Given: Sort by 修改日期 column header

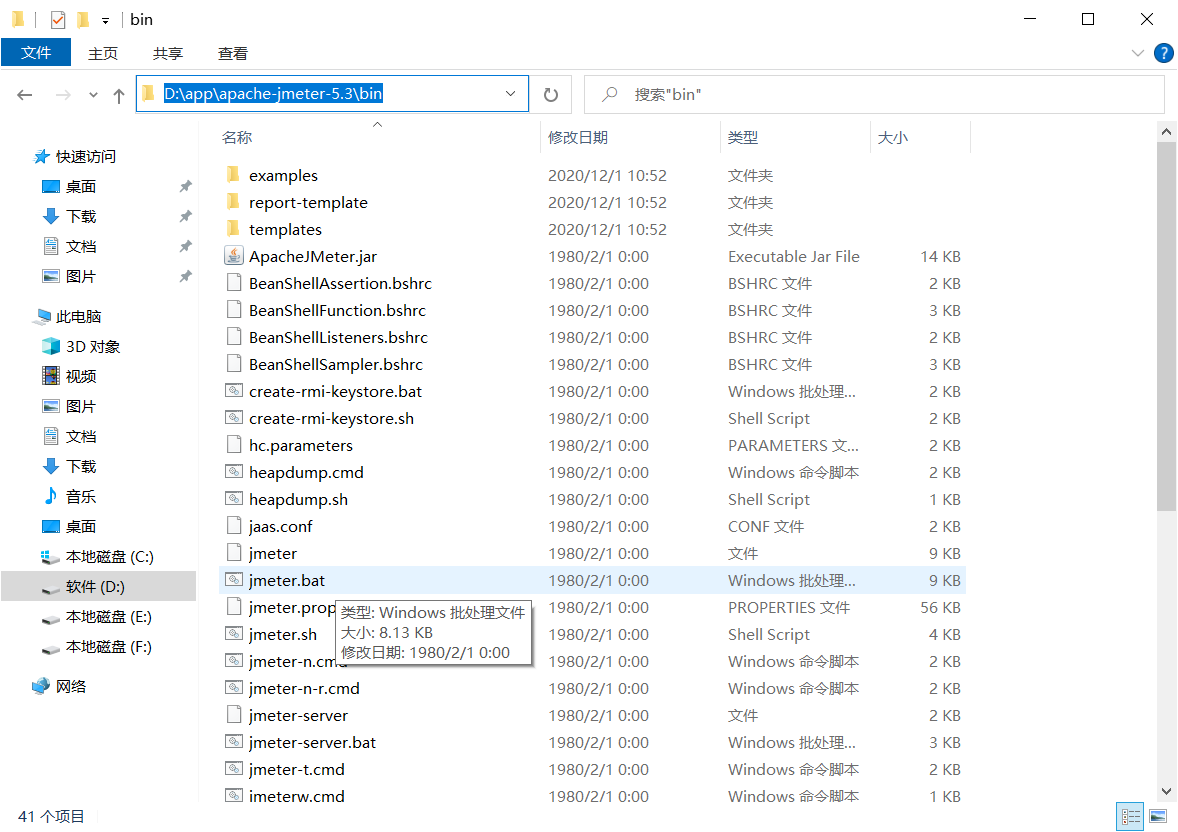Looking at the screenshot, I should click(630, 138).
